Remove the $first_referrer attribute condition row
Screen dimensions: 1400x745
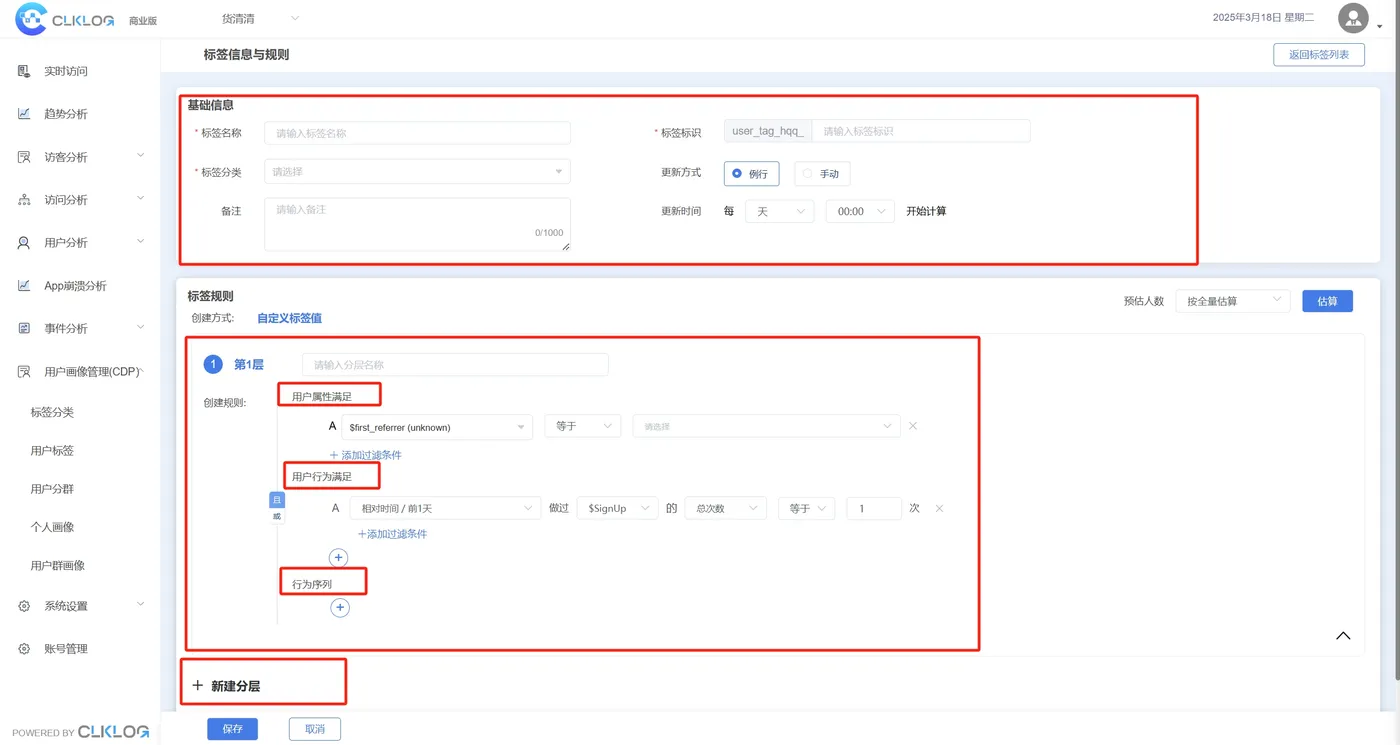[912, 426]
